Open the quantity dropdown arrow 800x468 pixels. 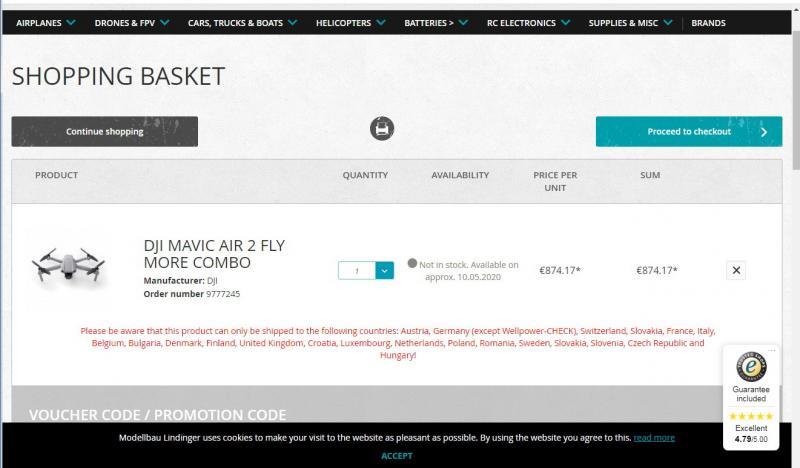[x=385, y=270]
